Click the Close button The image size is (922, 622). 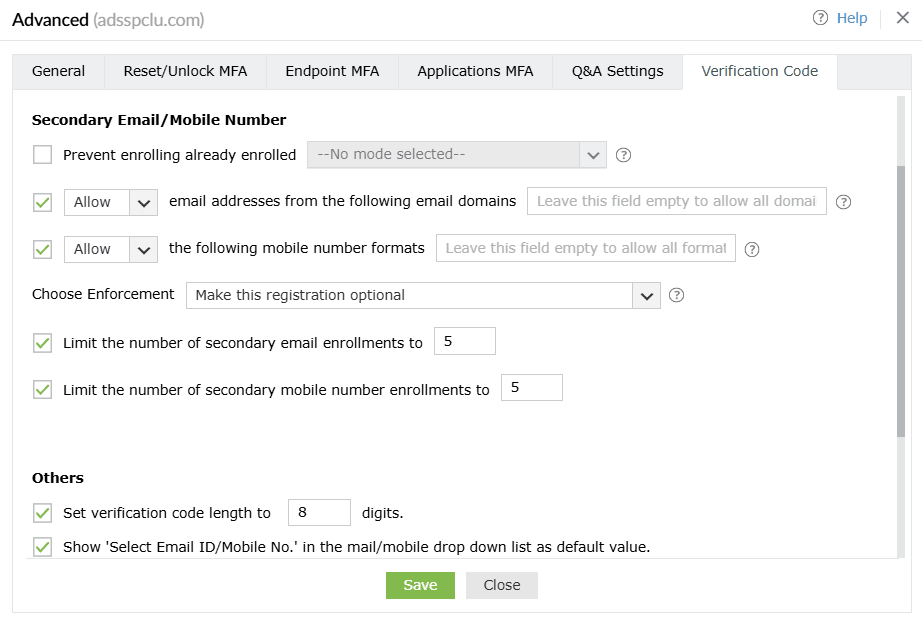click(x=501, y=585)
